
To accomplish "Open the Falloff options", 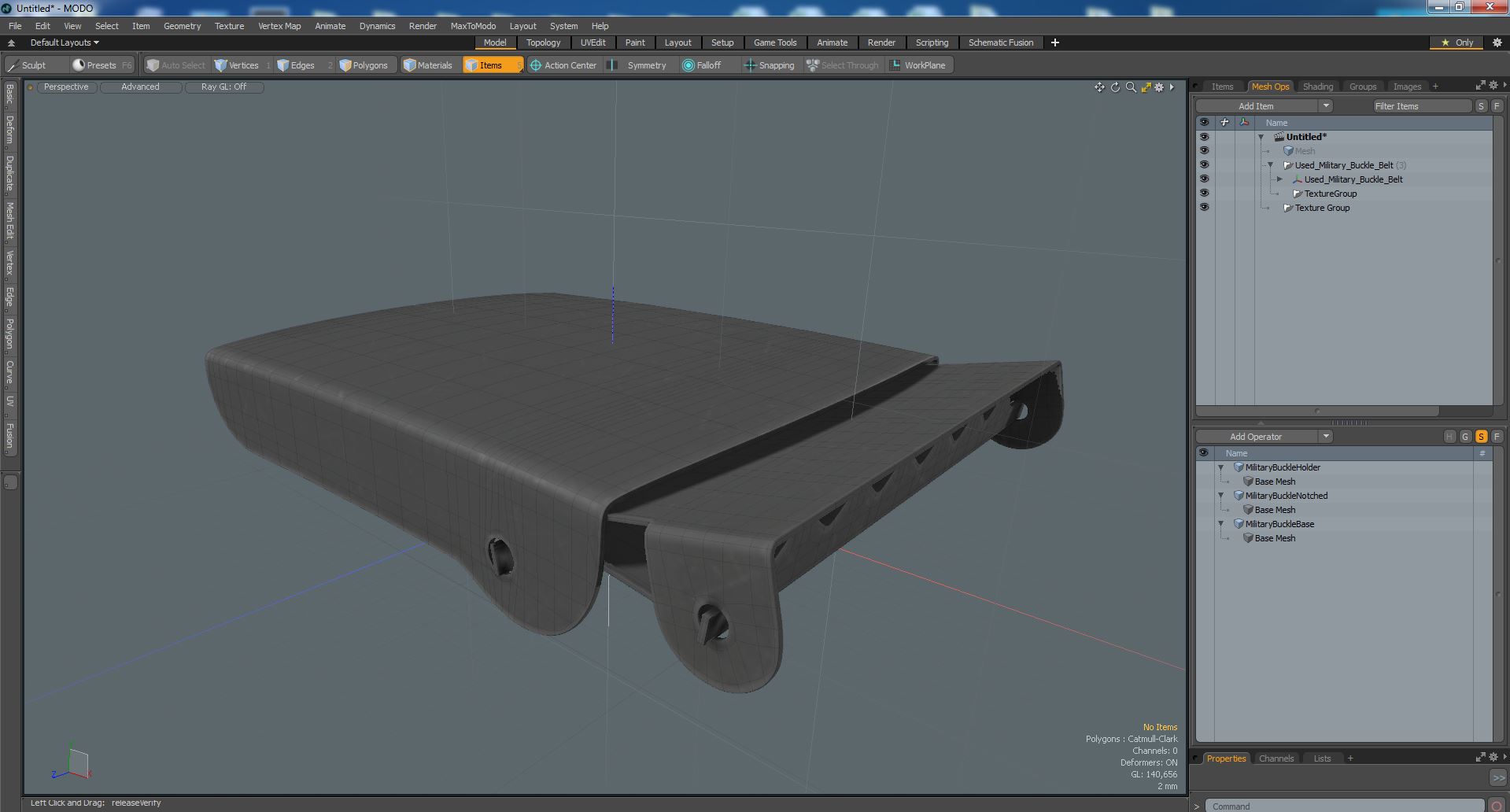I will [708, 65].
